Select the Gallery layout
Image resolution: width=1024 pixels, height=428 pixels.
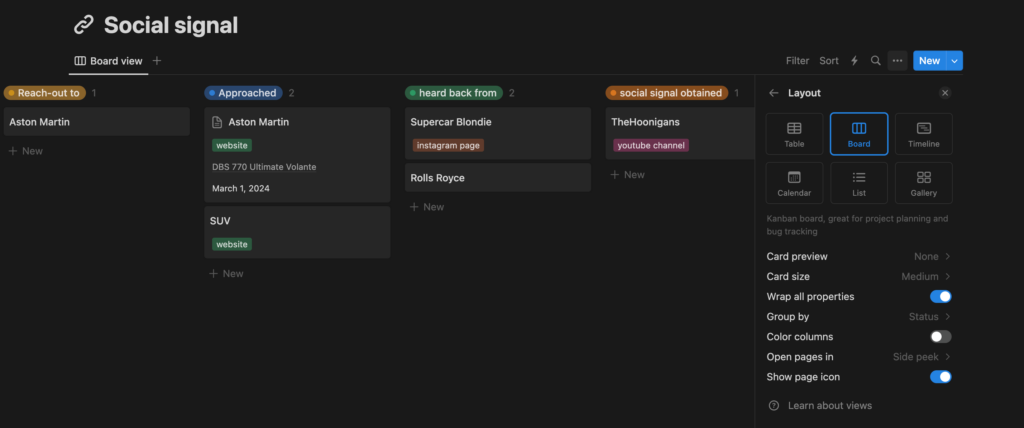923,184
